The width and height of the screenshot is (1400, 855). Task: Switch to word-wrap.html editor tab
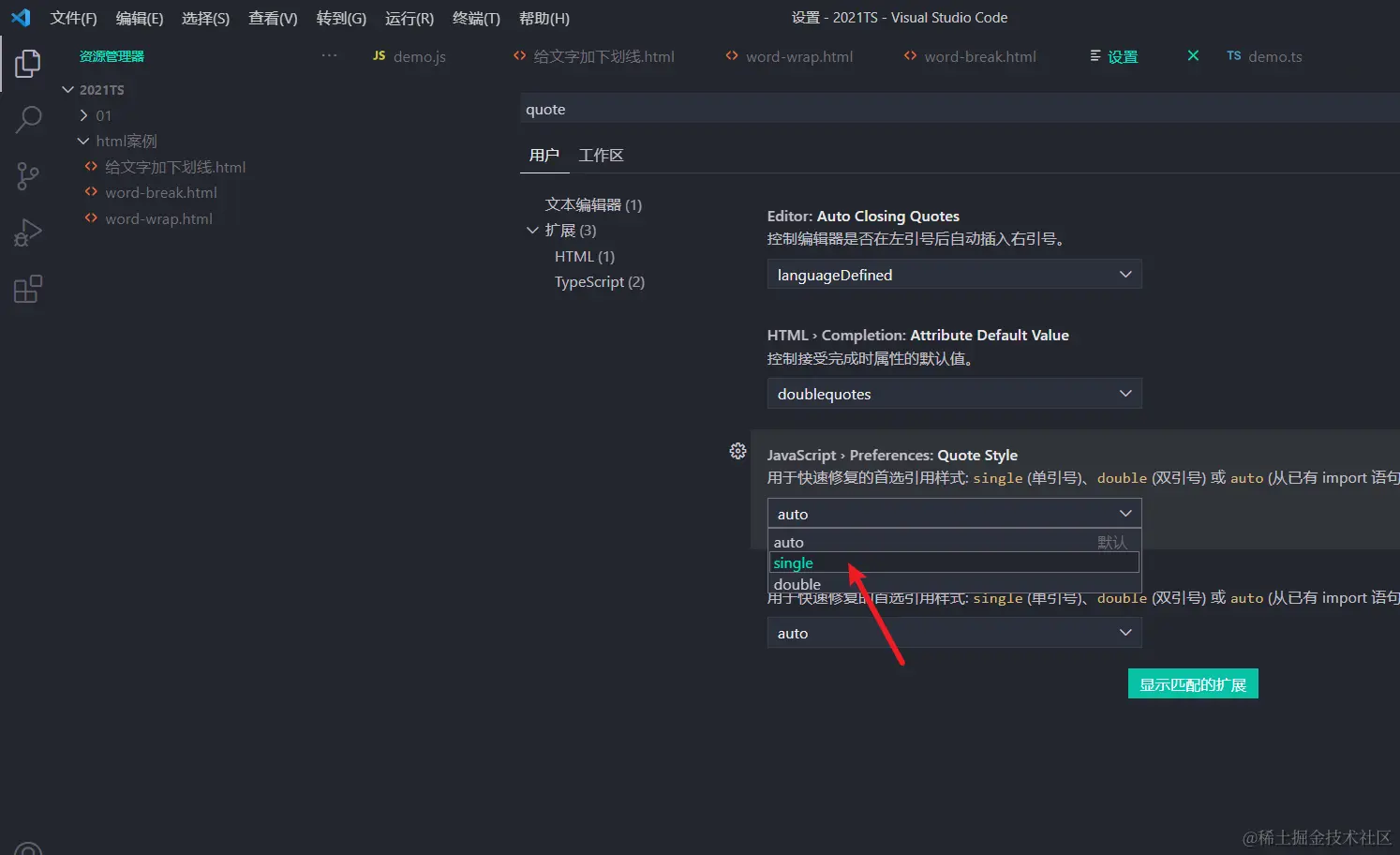[x=789, y=56]
